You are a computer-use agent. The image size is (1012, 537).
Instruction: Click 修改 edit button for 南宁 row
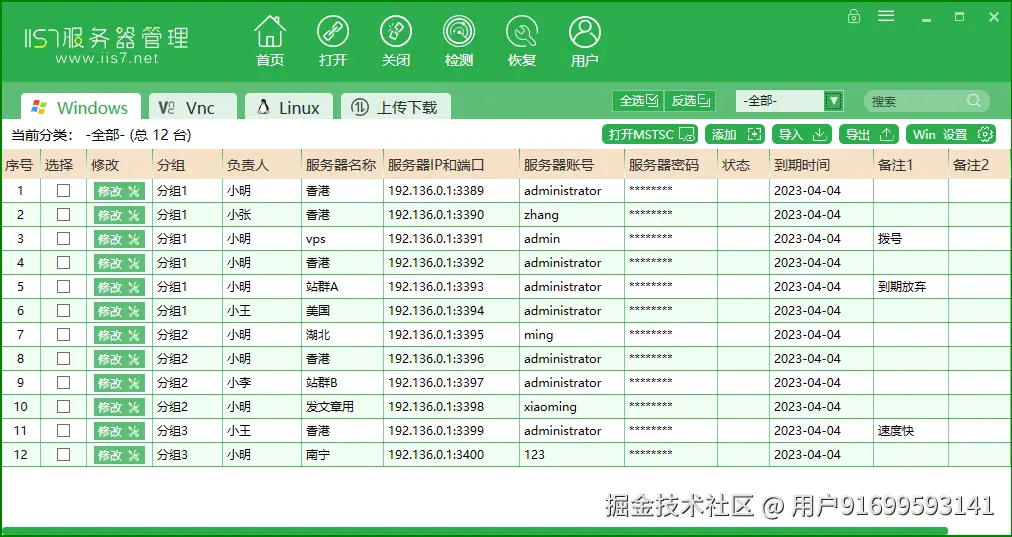click(x=119, y=454)
